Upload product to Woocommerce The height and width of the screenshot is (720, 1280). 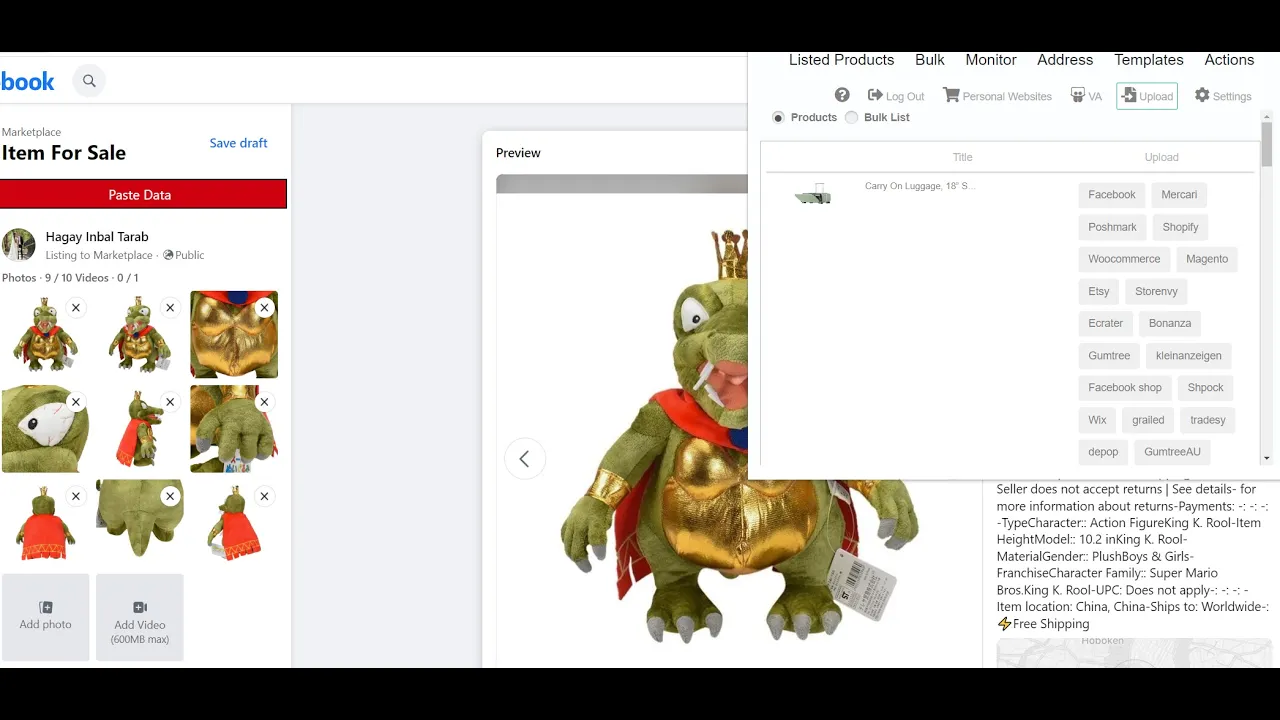(x=1124, y=259)
